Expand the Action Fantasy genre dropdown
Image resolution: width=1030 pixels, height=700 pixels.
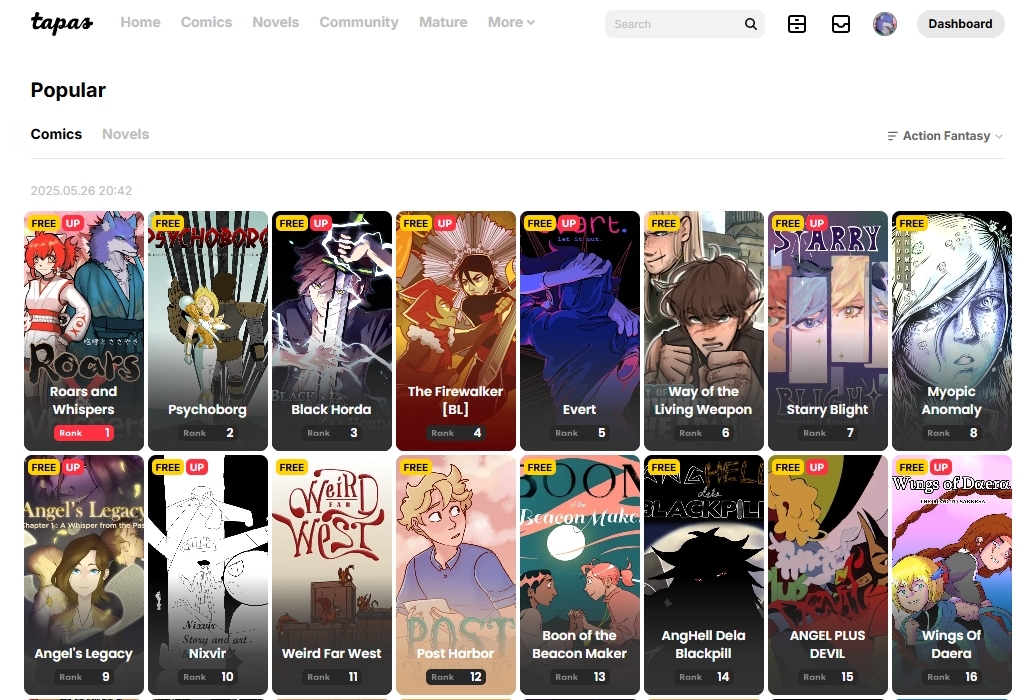[x=946, y=136]
